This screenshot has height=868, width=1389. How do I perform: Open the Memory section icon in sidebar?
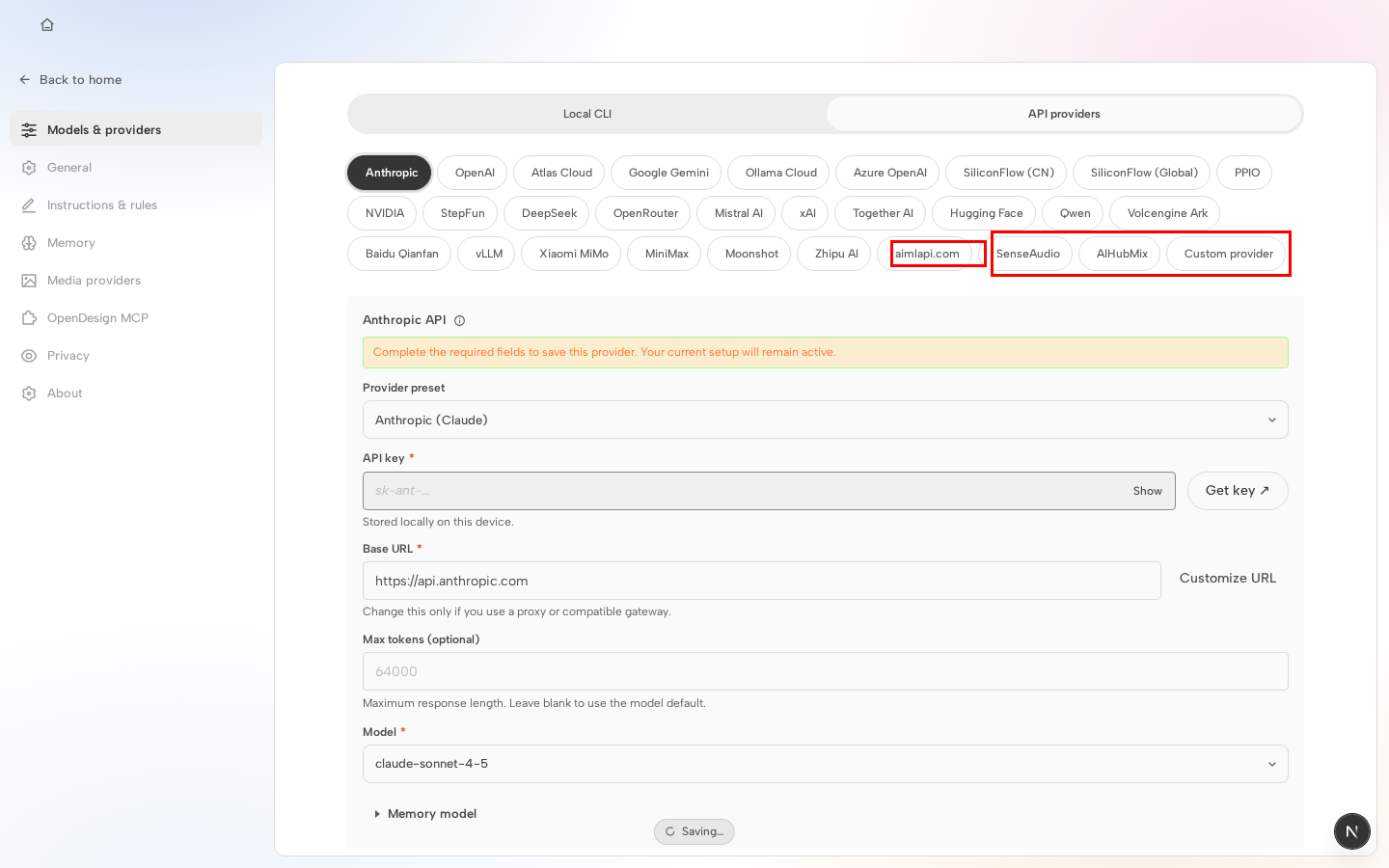click(x=29, y=243)
